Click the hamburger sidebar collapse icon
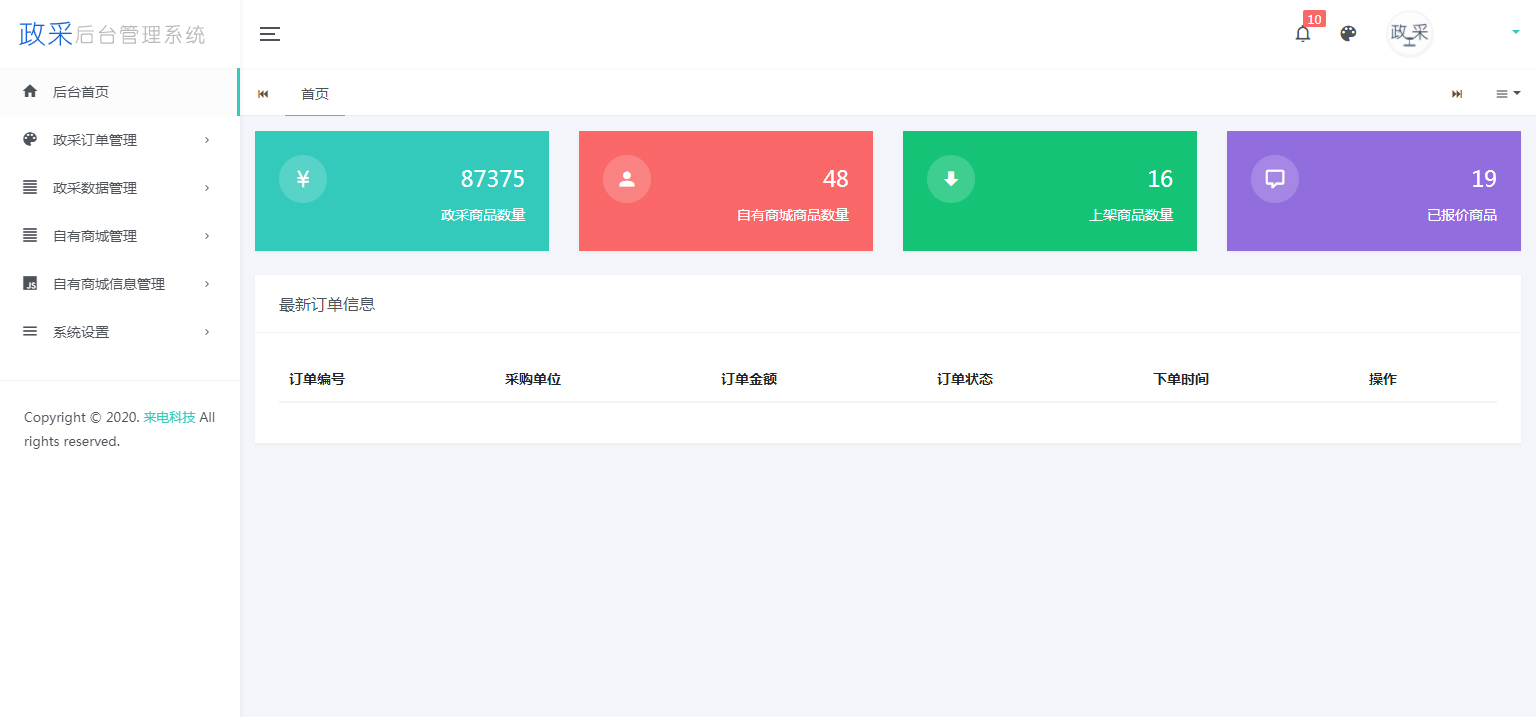 coord(270,34)
